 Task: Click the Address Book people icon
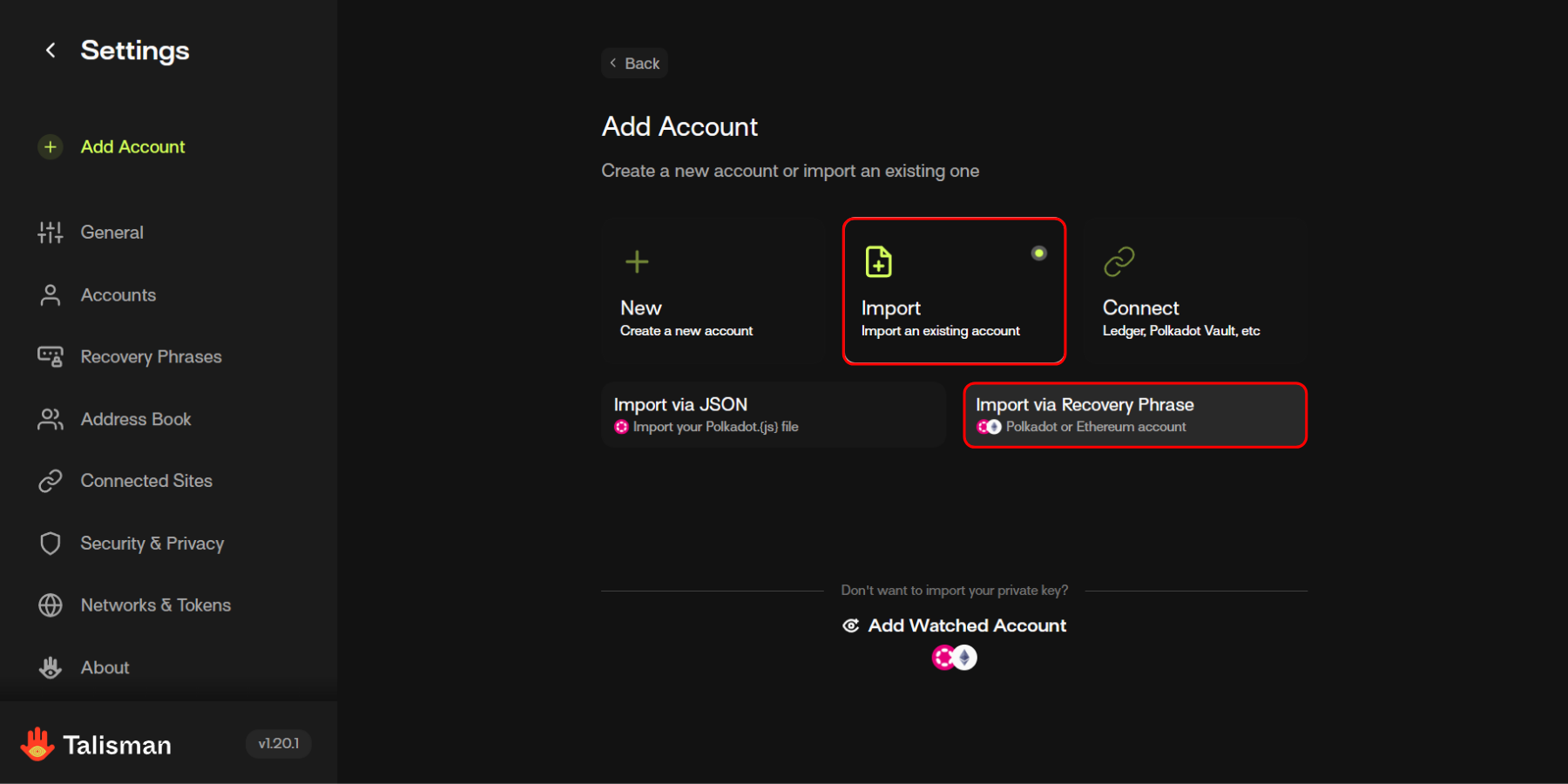[51, 420]
